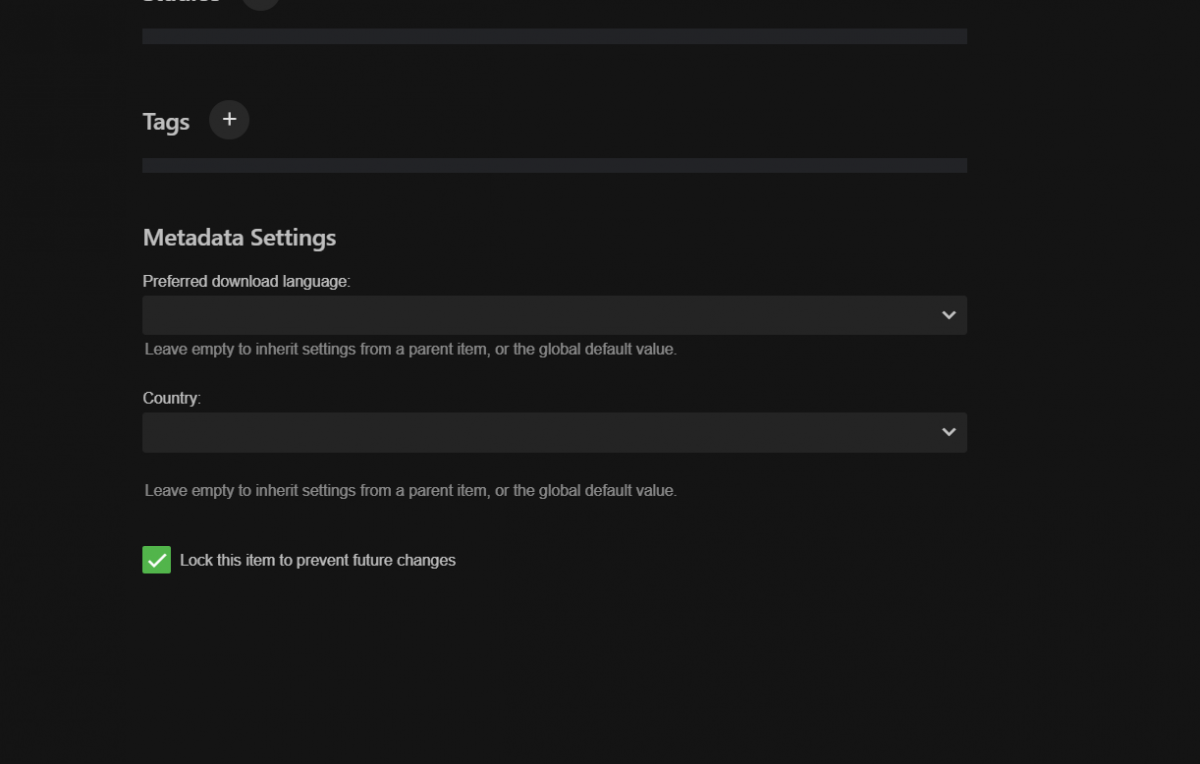Click the inherit hint below Preferred download language

[410, 350]
